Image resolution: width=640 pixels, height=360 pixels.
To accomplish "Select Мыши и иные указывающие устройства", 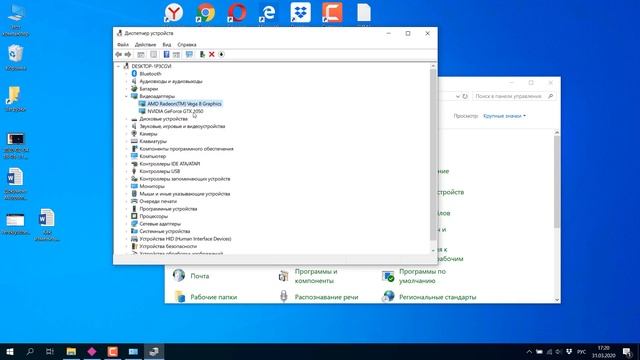I will click(x=184, y=194).
